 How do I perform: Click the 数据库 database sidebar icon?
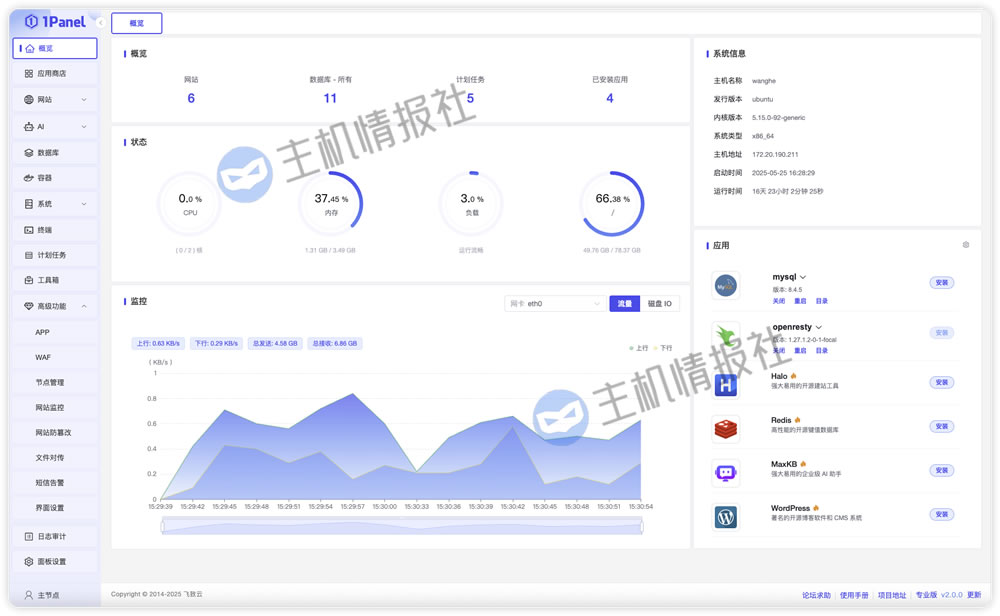(x=29, y=153)
